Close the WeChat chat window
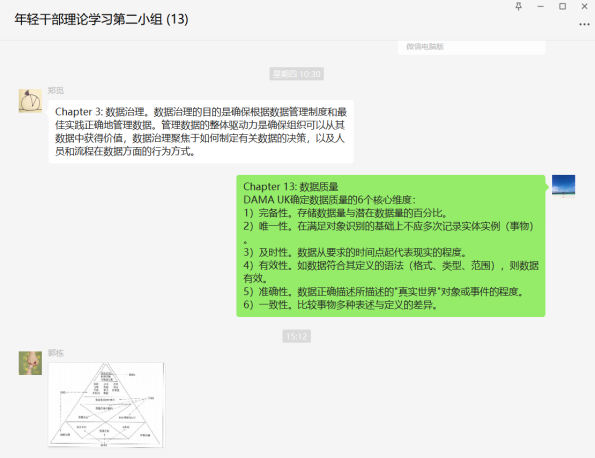 [x=585, y=6]
